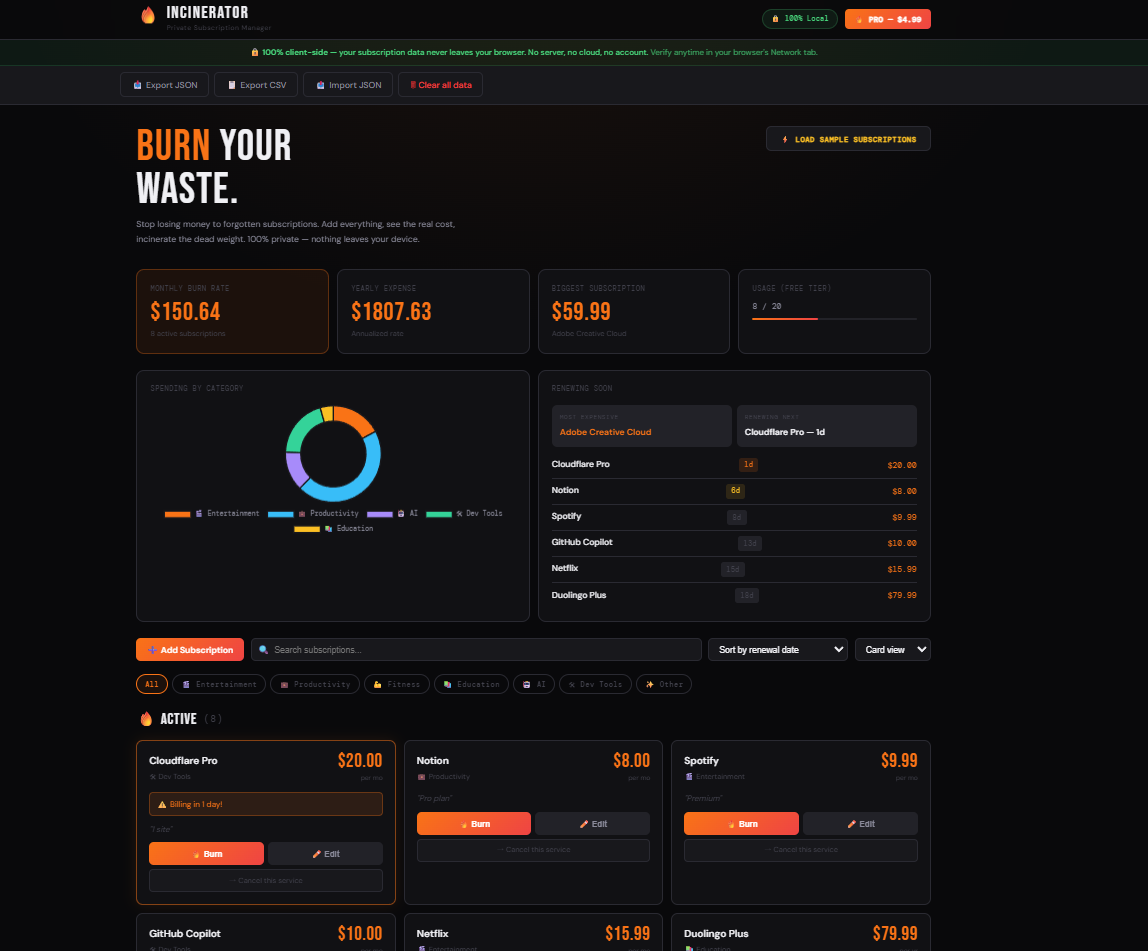Edit the Cloudflare Pro subscription
Screen dimensions: 1148x951
click(325, 854)
